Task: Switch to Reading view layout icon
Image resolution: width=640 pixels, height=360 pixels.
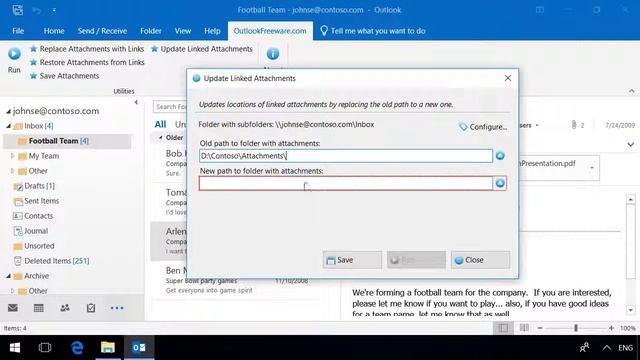Action: click(x=524, y=328)
